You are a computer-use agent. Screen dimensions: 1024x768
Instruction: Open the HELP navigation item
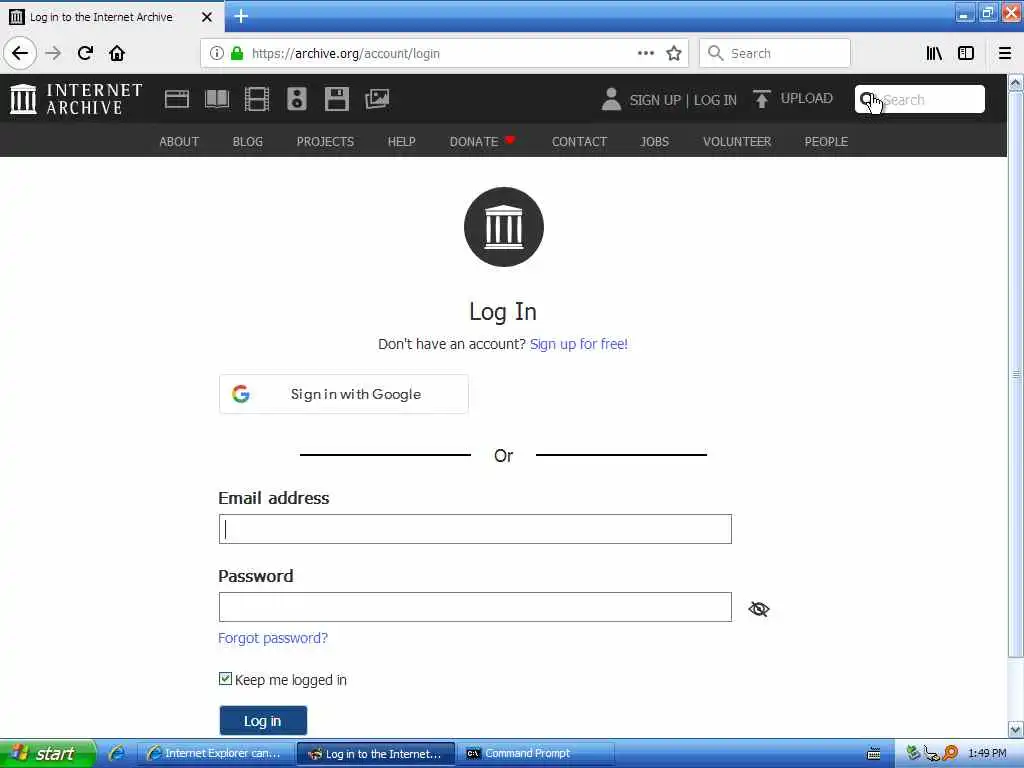click(x=402, y=142)
